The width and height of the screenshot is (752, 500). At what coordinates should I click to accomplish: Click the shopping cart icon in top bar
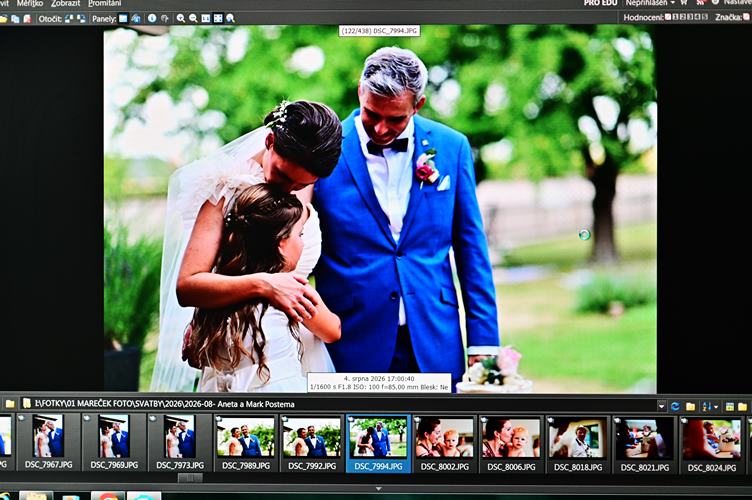(x=683, y=2)
